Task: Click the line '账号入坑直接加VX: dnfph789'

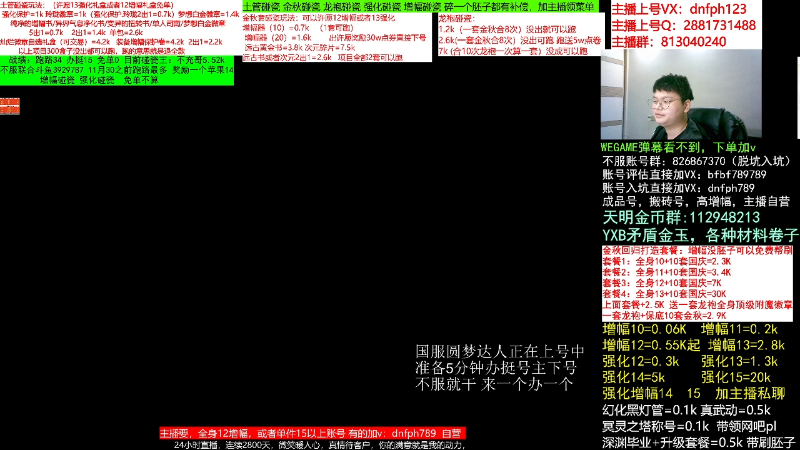Action: point(678,188)
